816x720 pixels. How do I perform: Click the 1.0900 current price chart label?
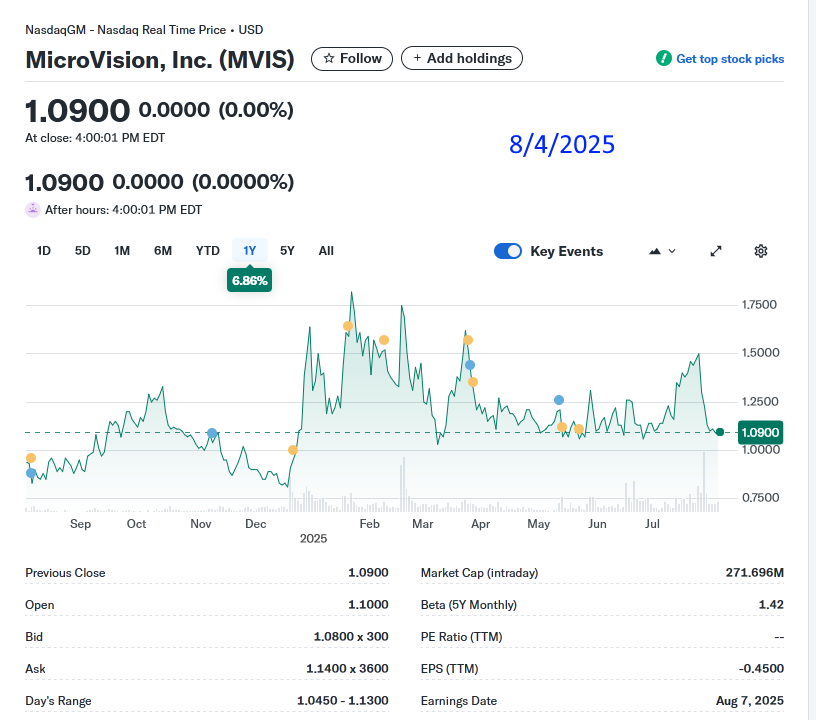[760, 432]
